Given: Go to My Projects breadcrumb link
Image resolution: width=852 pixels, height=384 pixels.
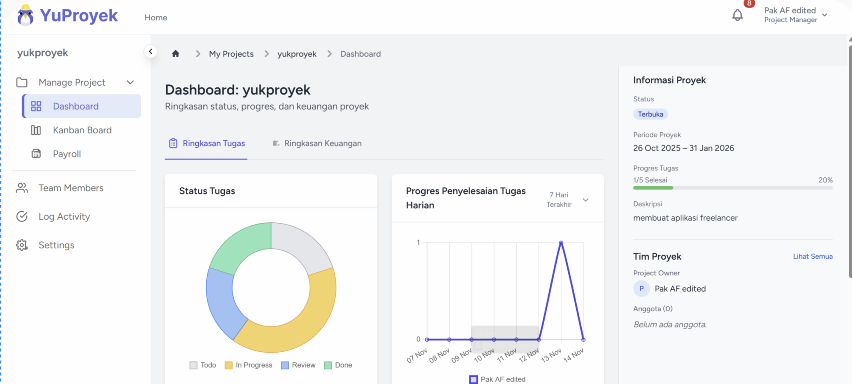Looking at the screenshot, I should click(231, 54).
